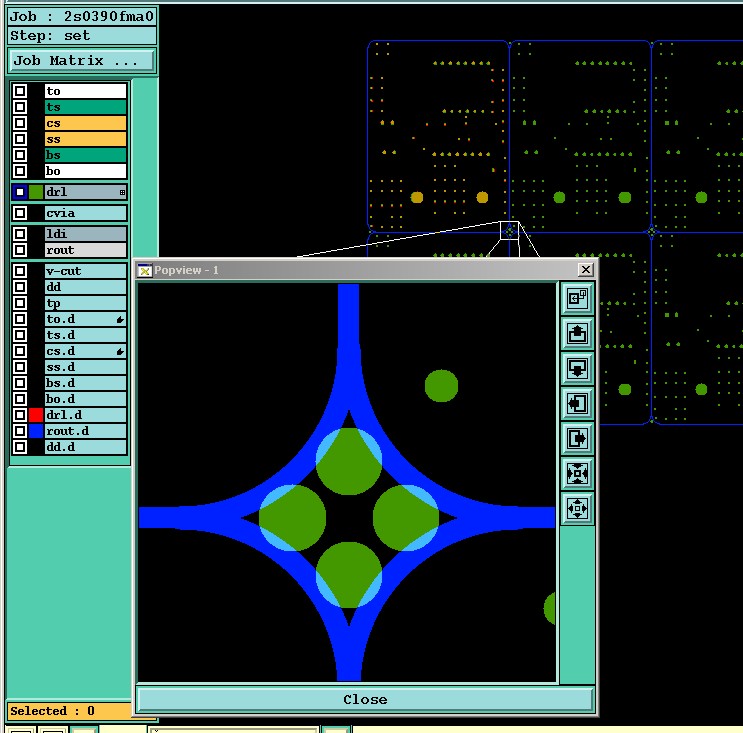Click the to.d layer edit marker icon
The width and height of the screenshot is (743, 733).
pos(120,320)
